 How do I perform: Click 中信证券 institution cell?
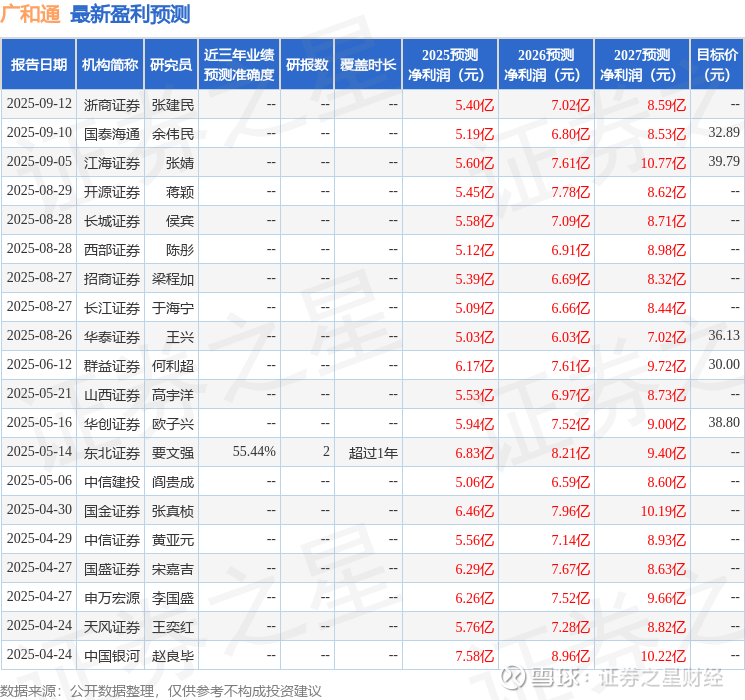click(x=112, y=540)
